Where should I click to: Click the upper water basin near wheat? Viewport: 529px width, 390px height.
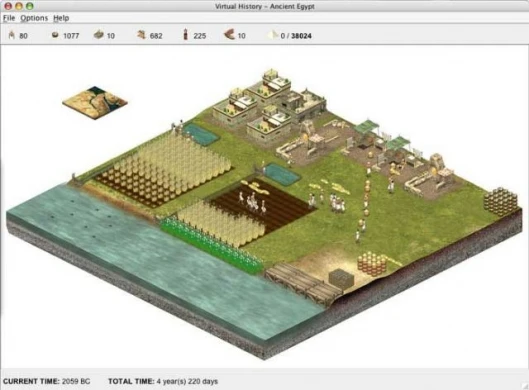coord(201,134)
